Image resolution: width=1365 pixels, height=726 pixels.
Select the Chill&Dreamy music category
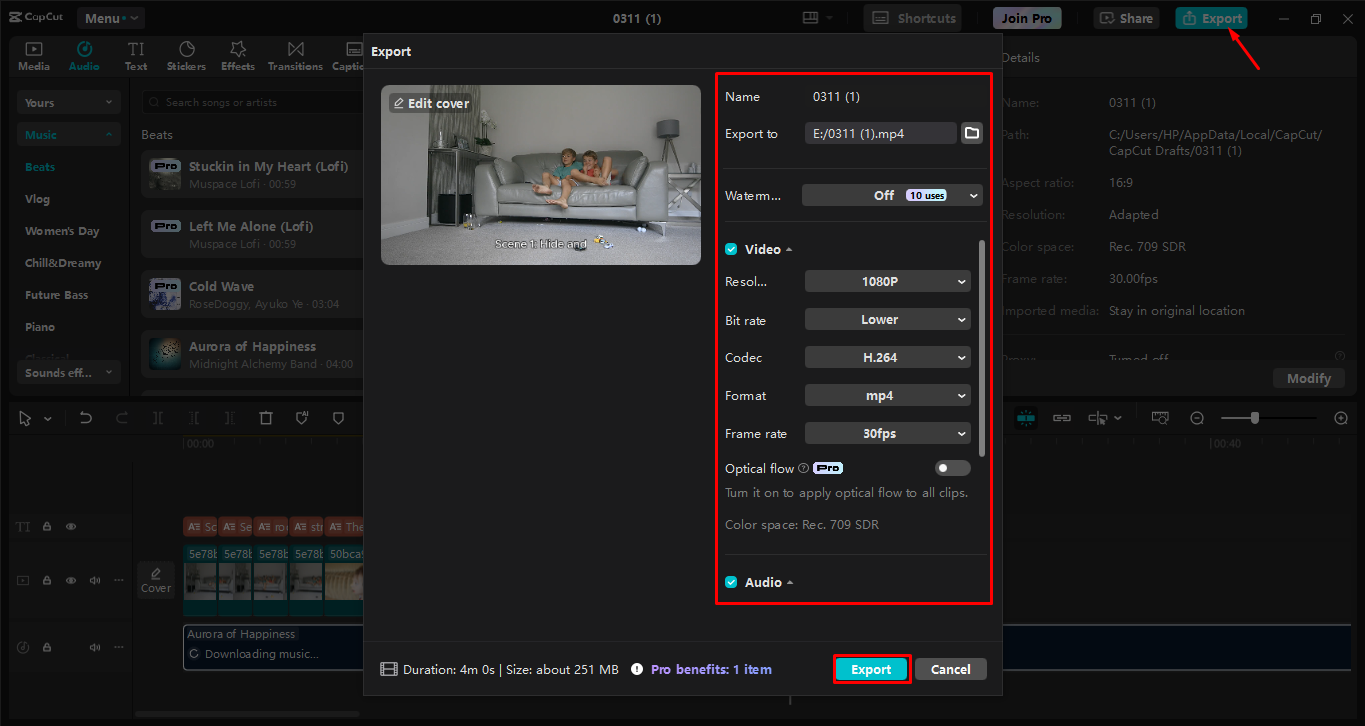coord(63,263)
